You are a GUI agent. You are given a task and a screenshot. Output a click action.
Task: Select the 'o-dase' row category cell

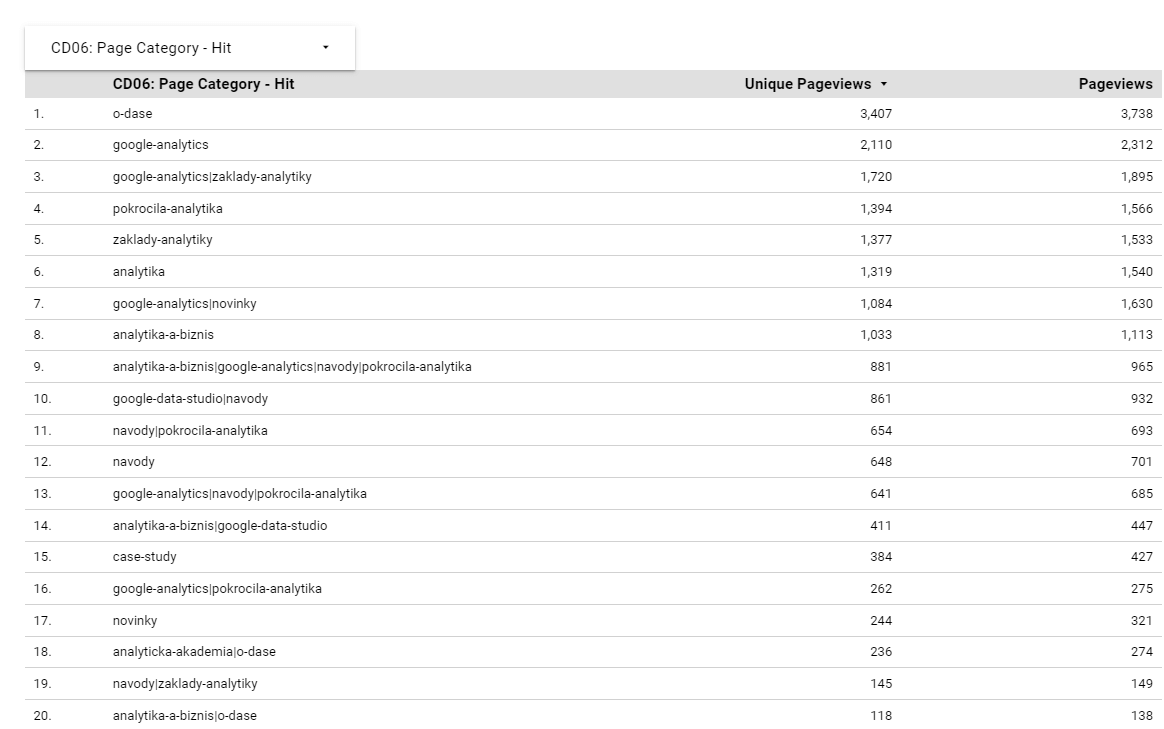click(132, 114)
